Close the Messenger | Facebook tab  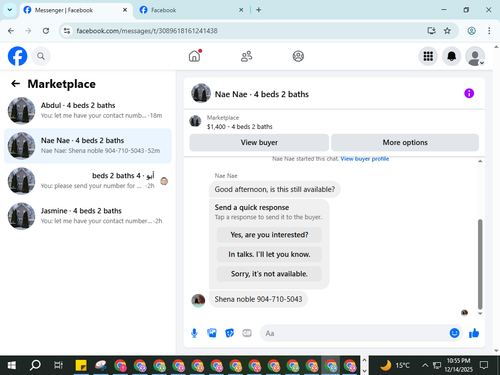[x=125, y=10]
